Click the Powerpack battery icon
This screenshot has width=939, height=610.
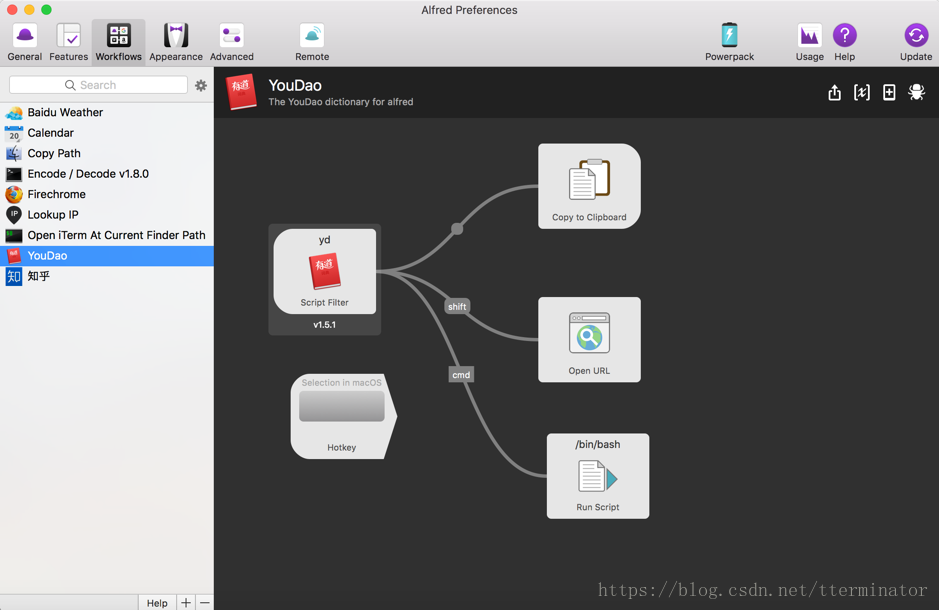coord(729,35)
